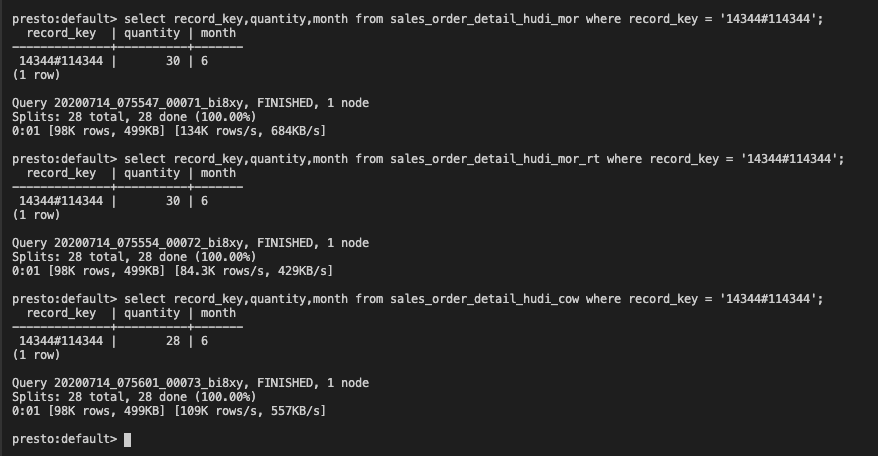
Task: Click the month column header of the last result
Action: [218, 313]
